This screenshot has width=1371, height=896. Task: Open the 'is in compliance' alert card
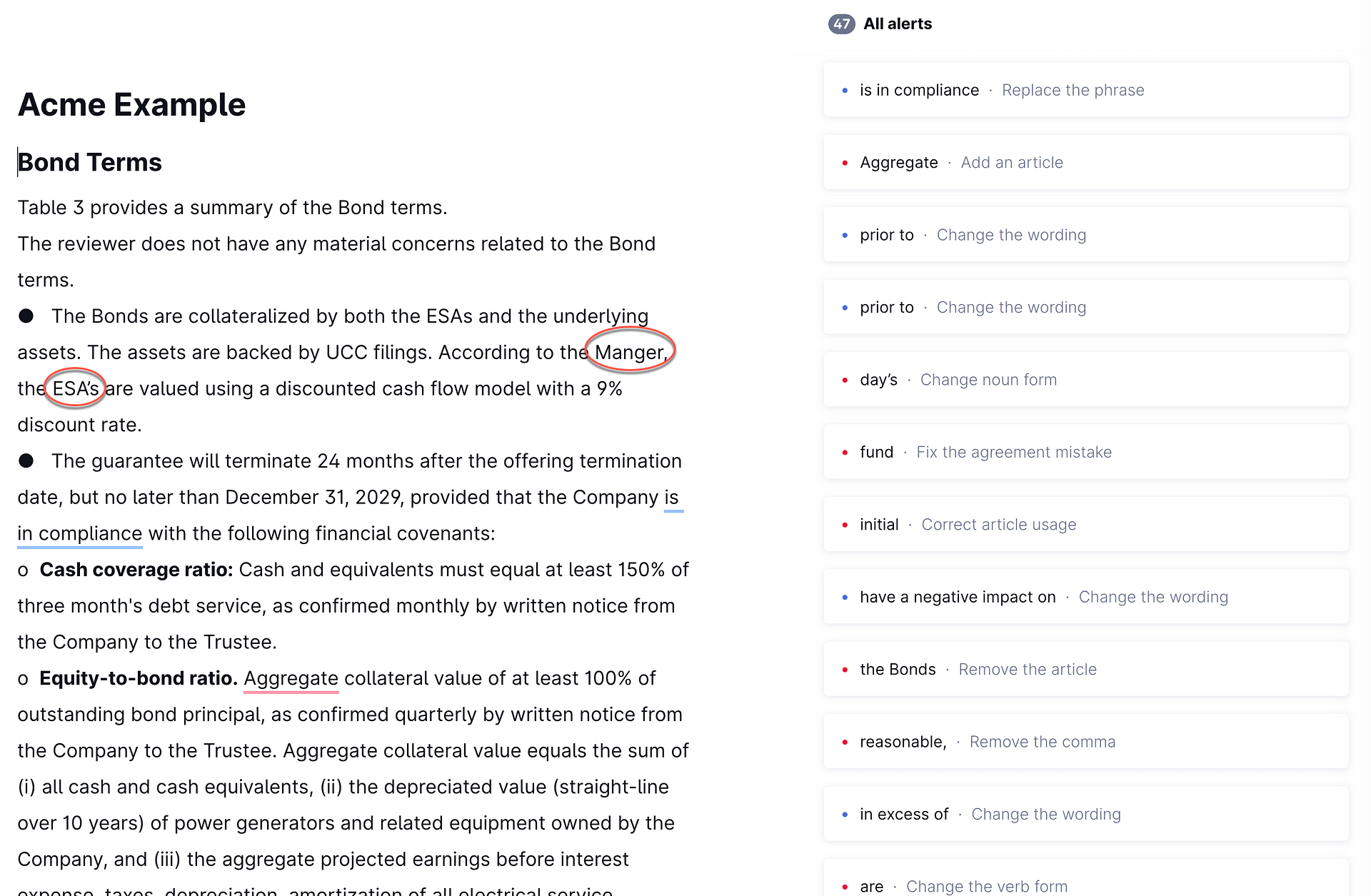(x=1086, y=90)
